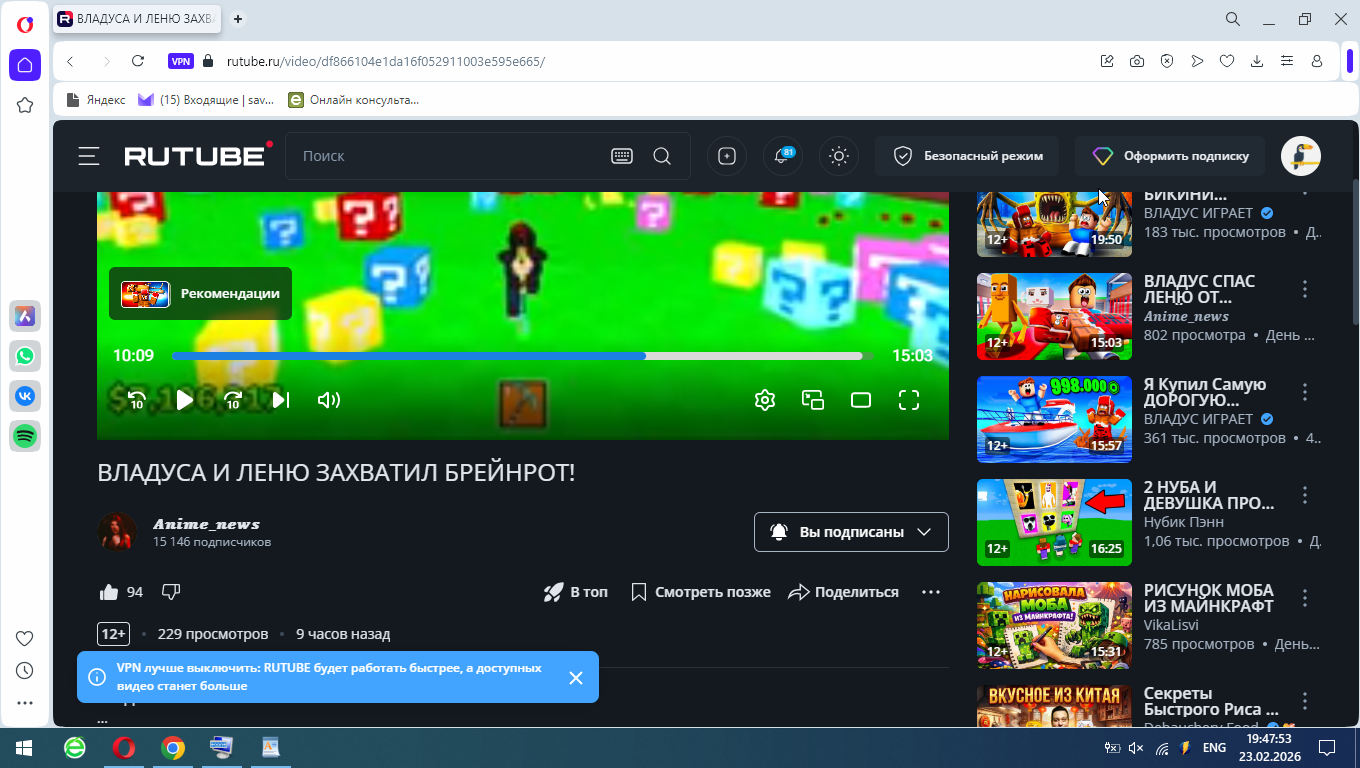This screenshot has height=768, width=1360.
Task: Click В топ rocket button
Action: 575,592
